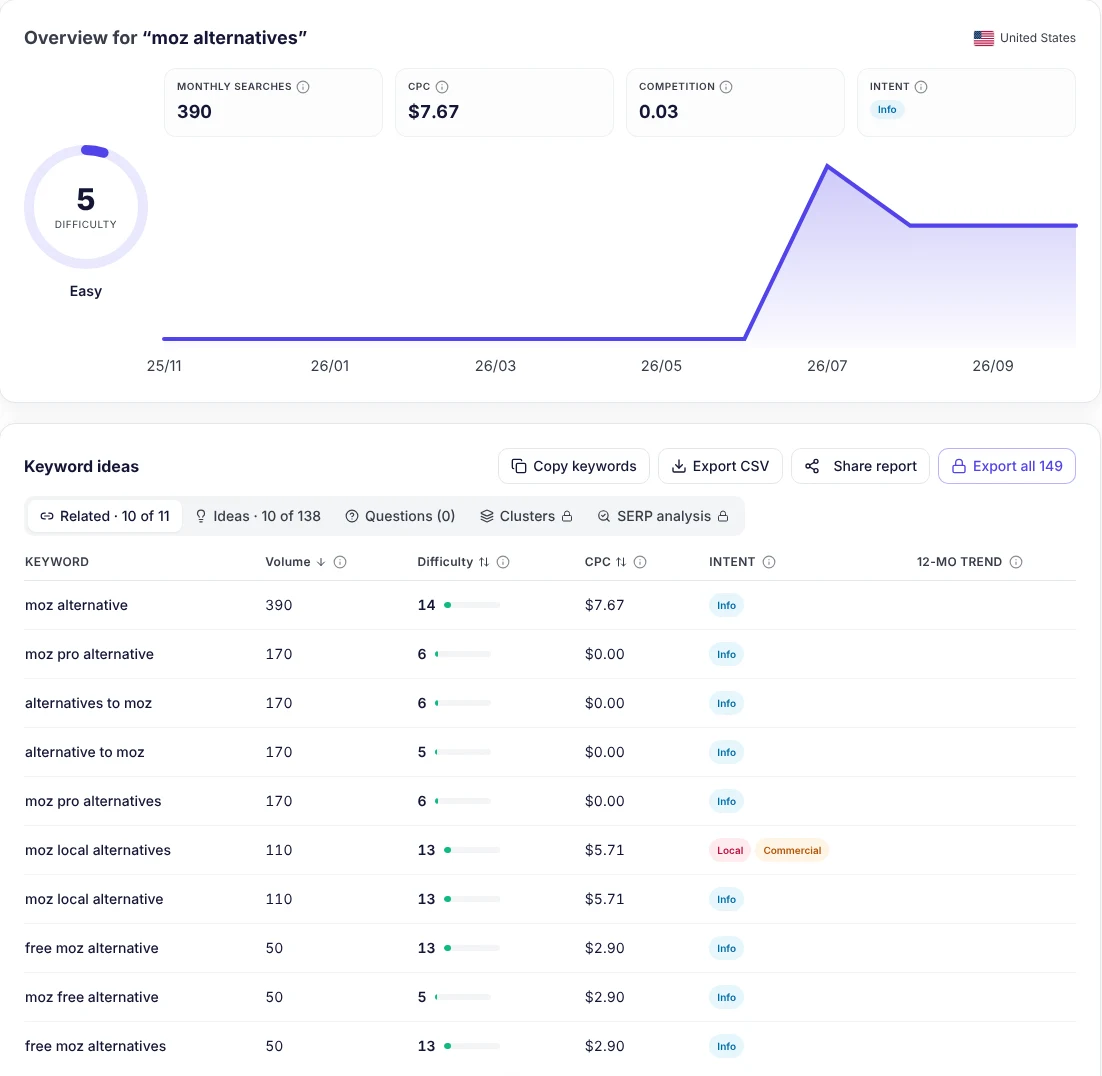Click the INTENT column info icon in table
1102x1076 pixels.
[769, 562]
